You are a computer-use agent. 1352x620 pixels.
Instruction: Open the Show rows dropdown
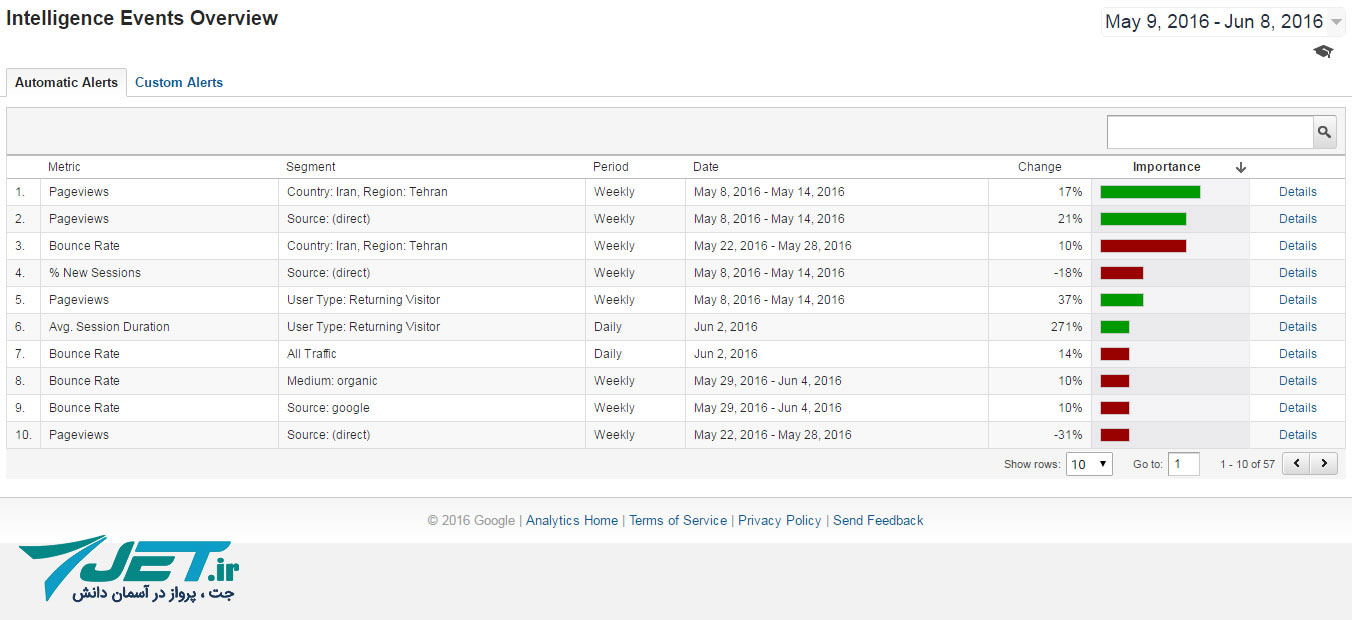1089,464
